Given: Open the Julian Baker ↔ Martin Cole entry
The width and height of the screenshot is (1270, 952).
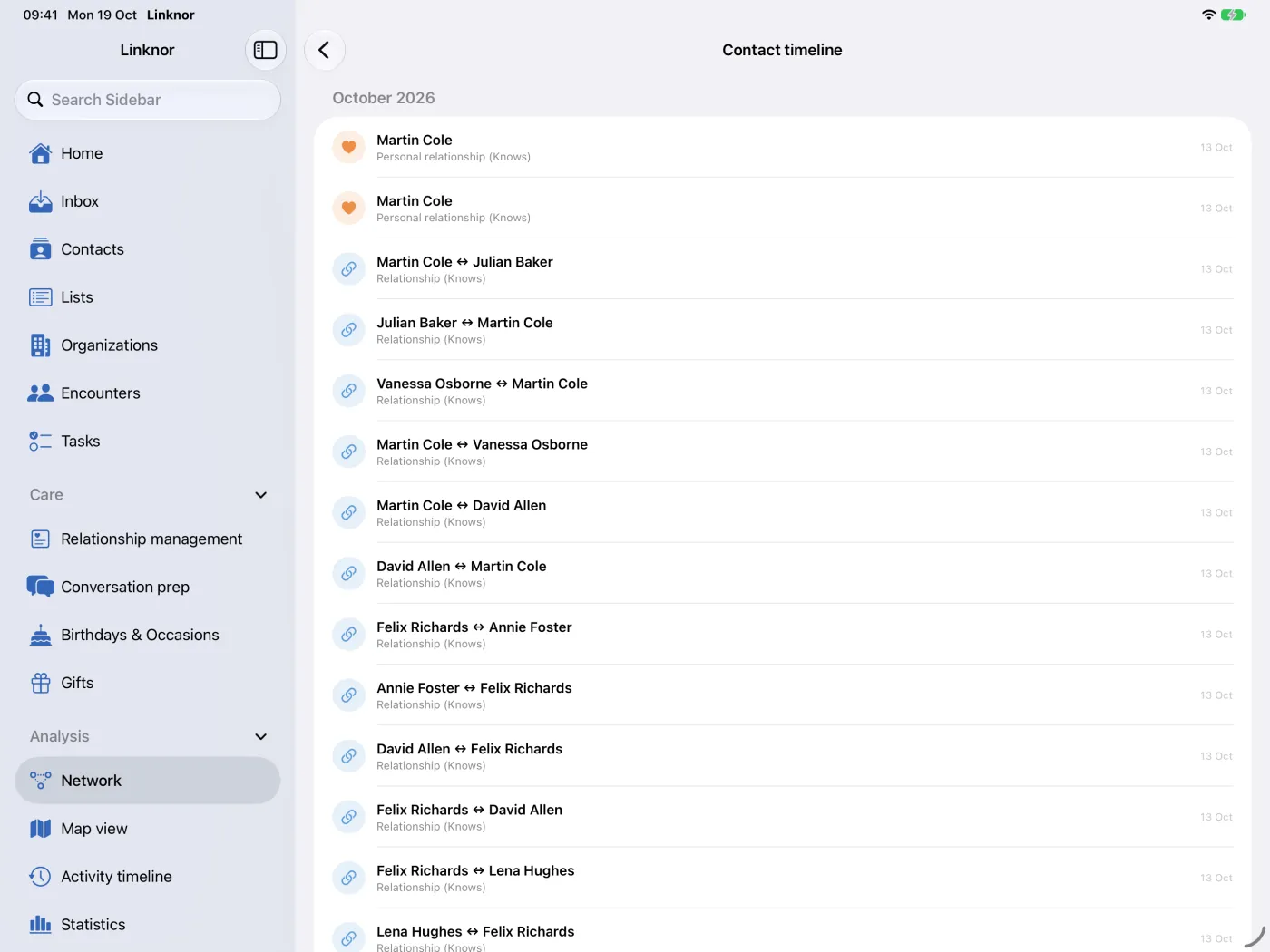Looking at the screenshot, I should pyautogui.click(x=782, y=330).
